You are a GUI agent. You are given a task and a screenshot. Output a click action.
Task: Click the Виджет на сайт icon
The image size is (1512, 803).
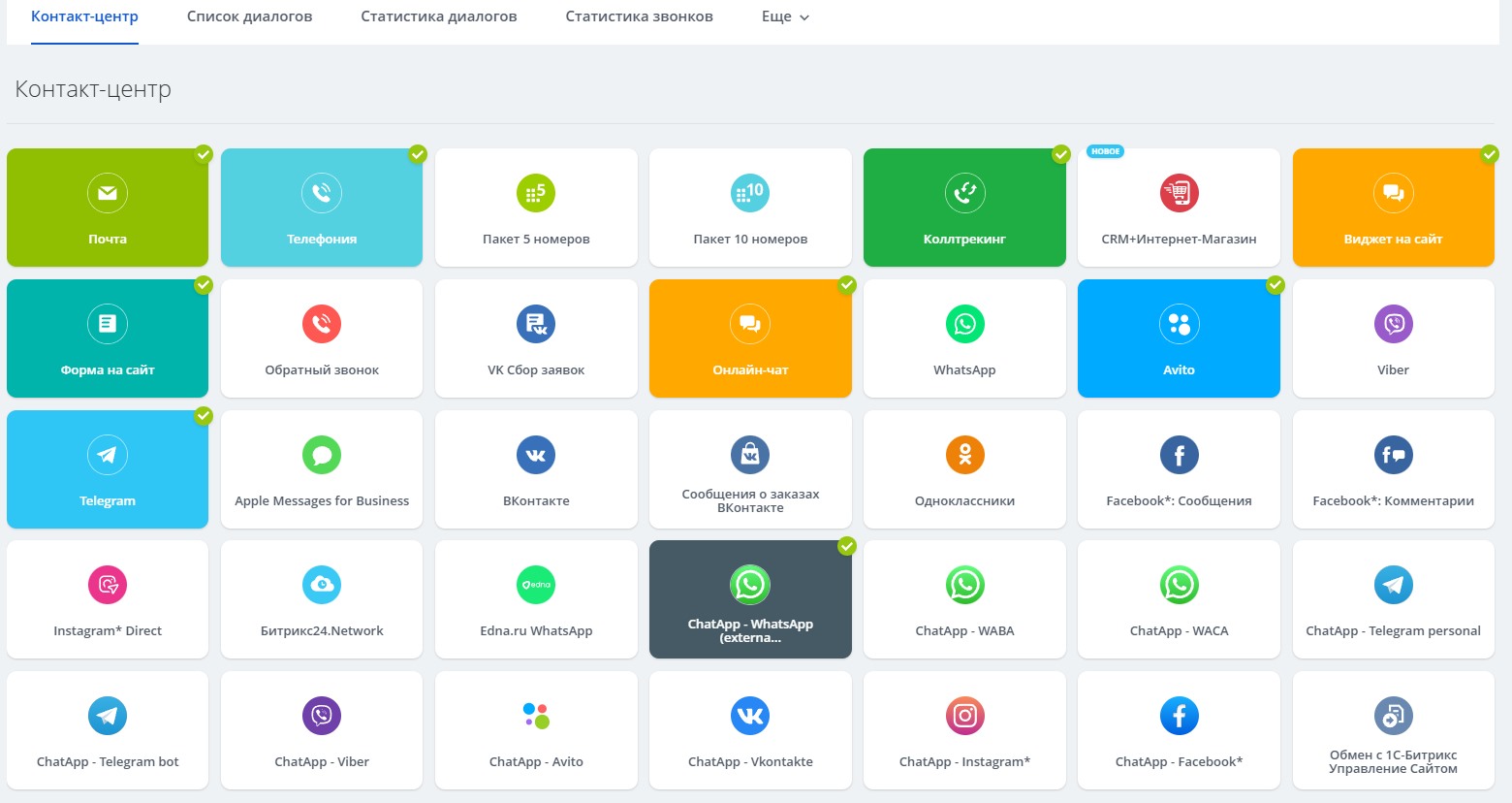click(1394, 193)
